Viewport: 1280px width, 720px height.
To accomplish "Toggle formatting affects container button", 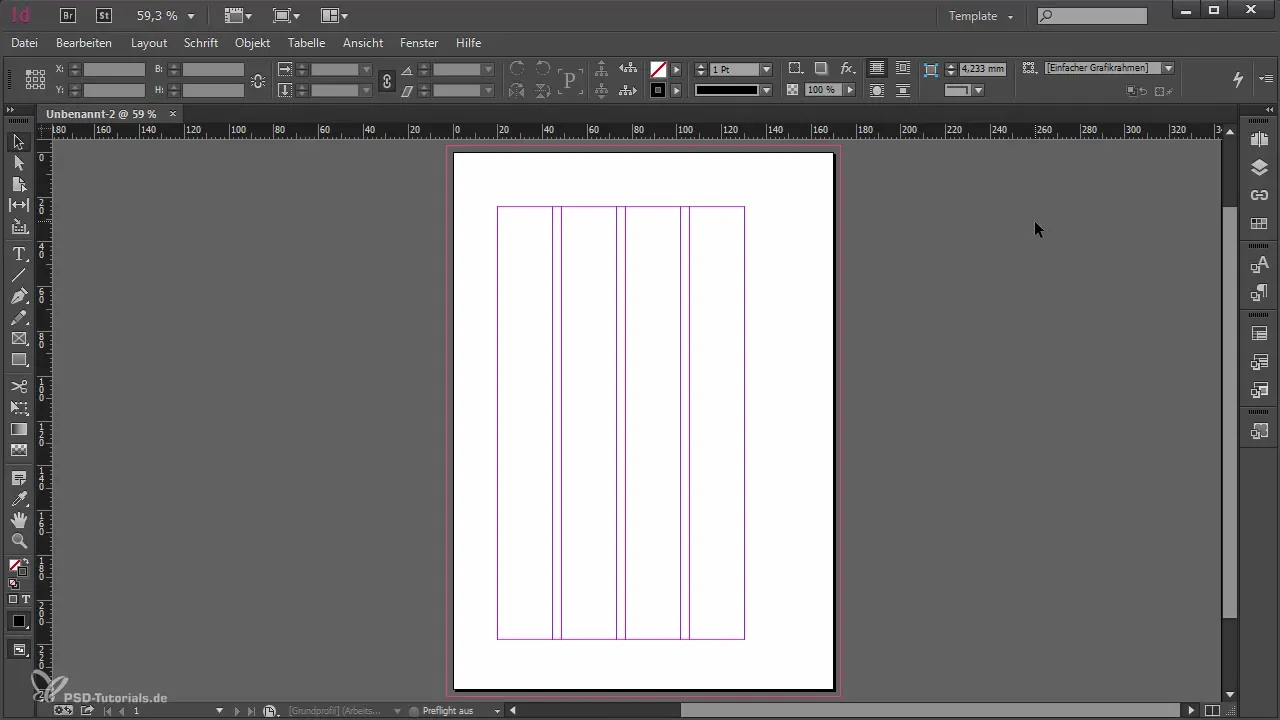I will [x=13, y=598].
